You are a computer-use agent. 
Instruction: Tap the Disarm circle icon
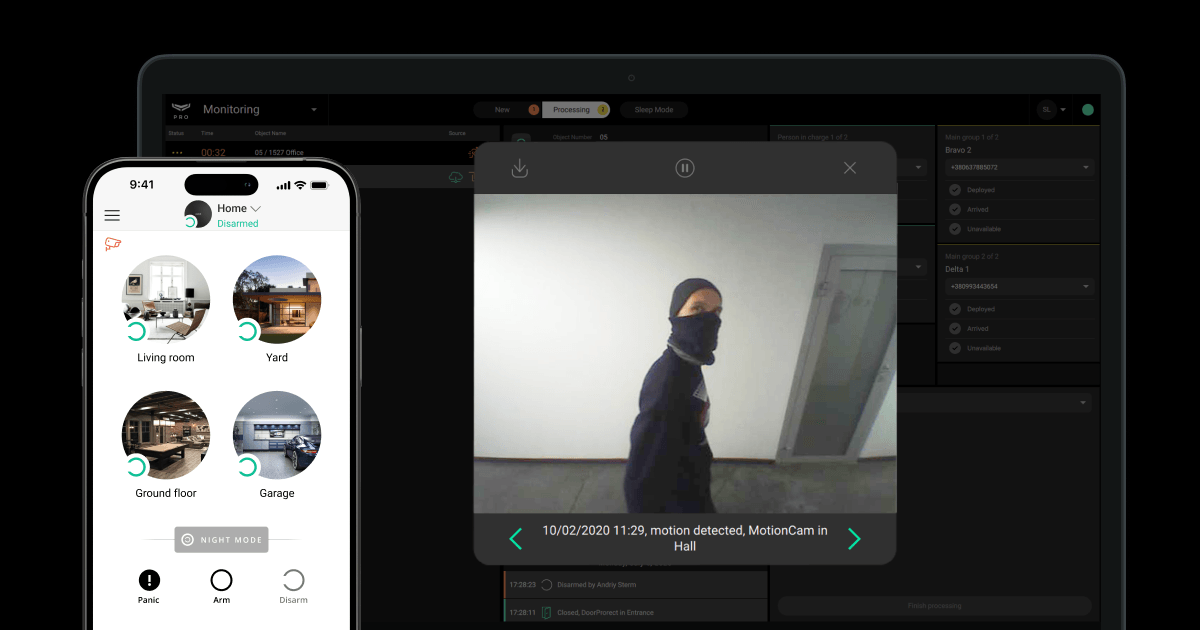[293, 580]
